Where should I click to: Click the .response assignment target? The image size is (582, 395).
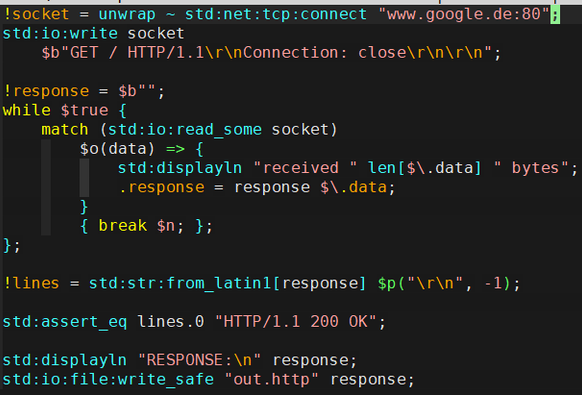click(161, 187)
